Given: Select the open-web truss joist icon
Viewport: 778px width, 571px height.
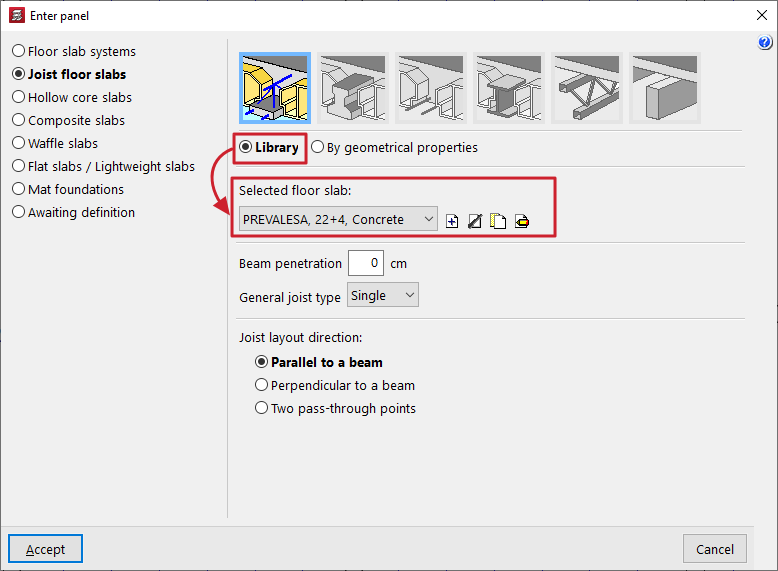Looking at the screenshot, I should click(587, 88).
